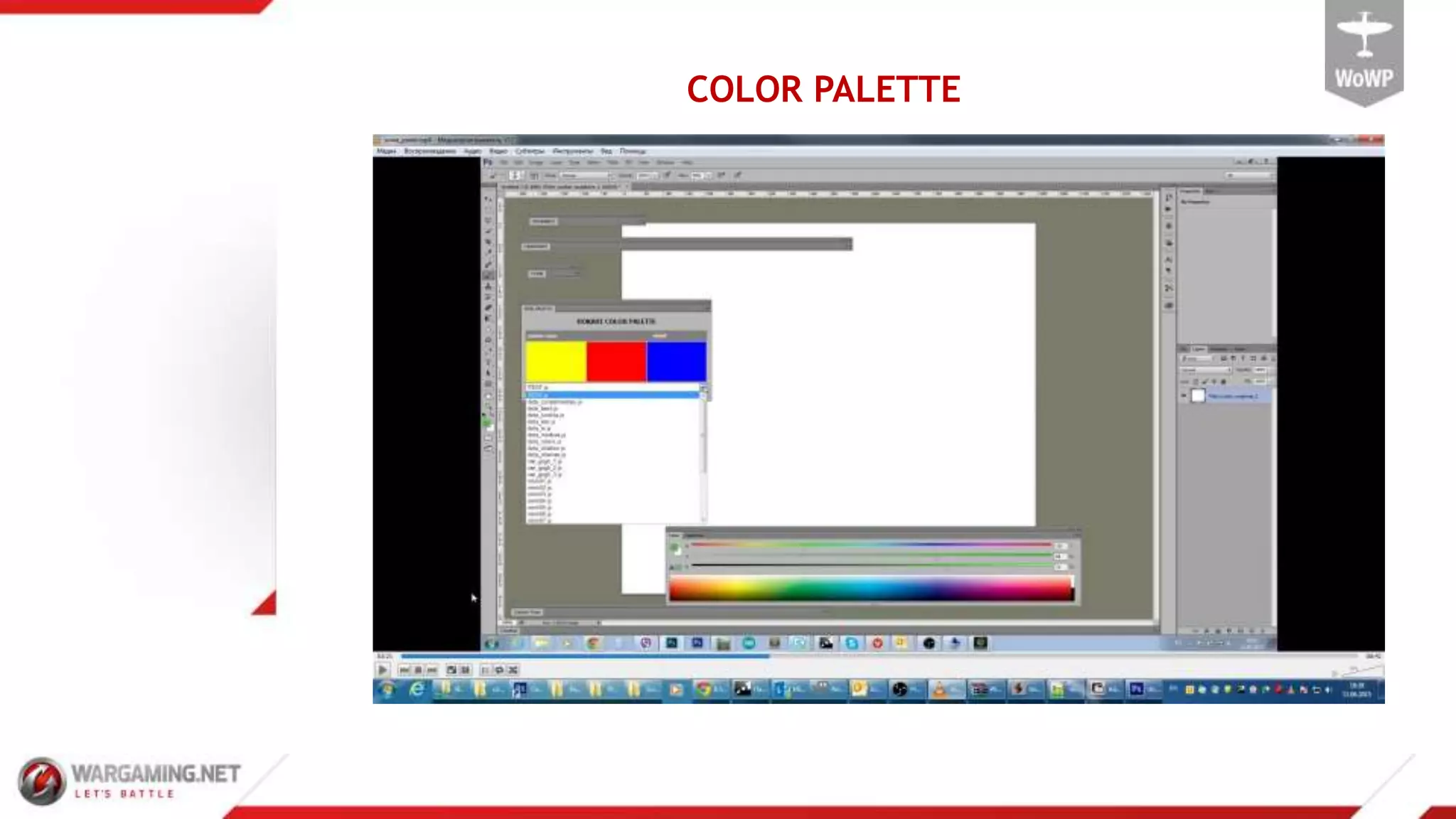Toggle the player's playlist icon
1456x819 pixels.
485,670
